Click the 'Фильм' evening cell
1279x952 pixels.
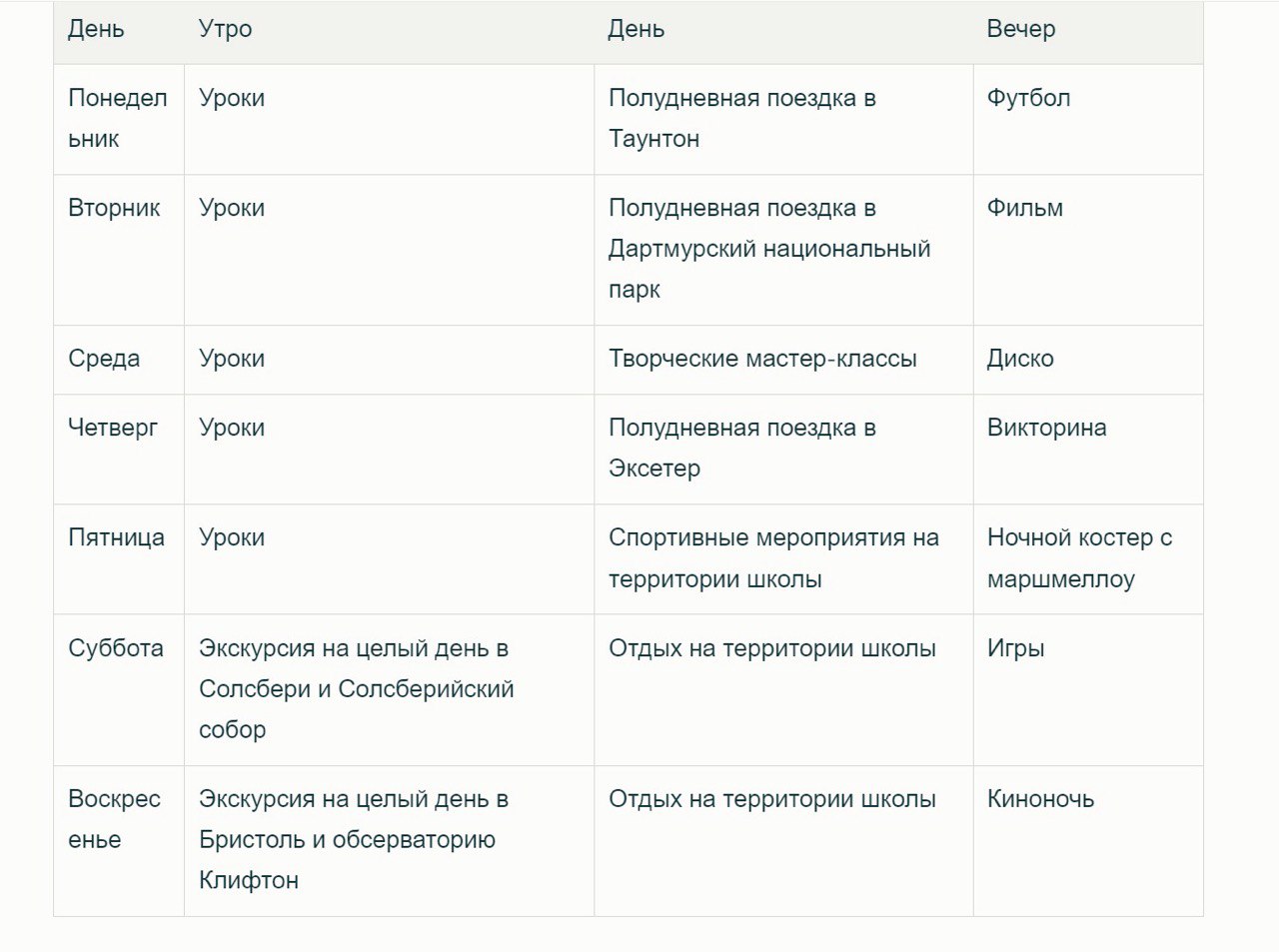point(1088,250)
